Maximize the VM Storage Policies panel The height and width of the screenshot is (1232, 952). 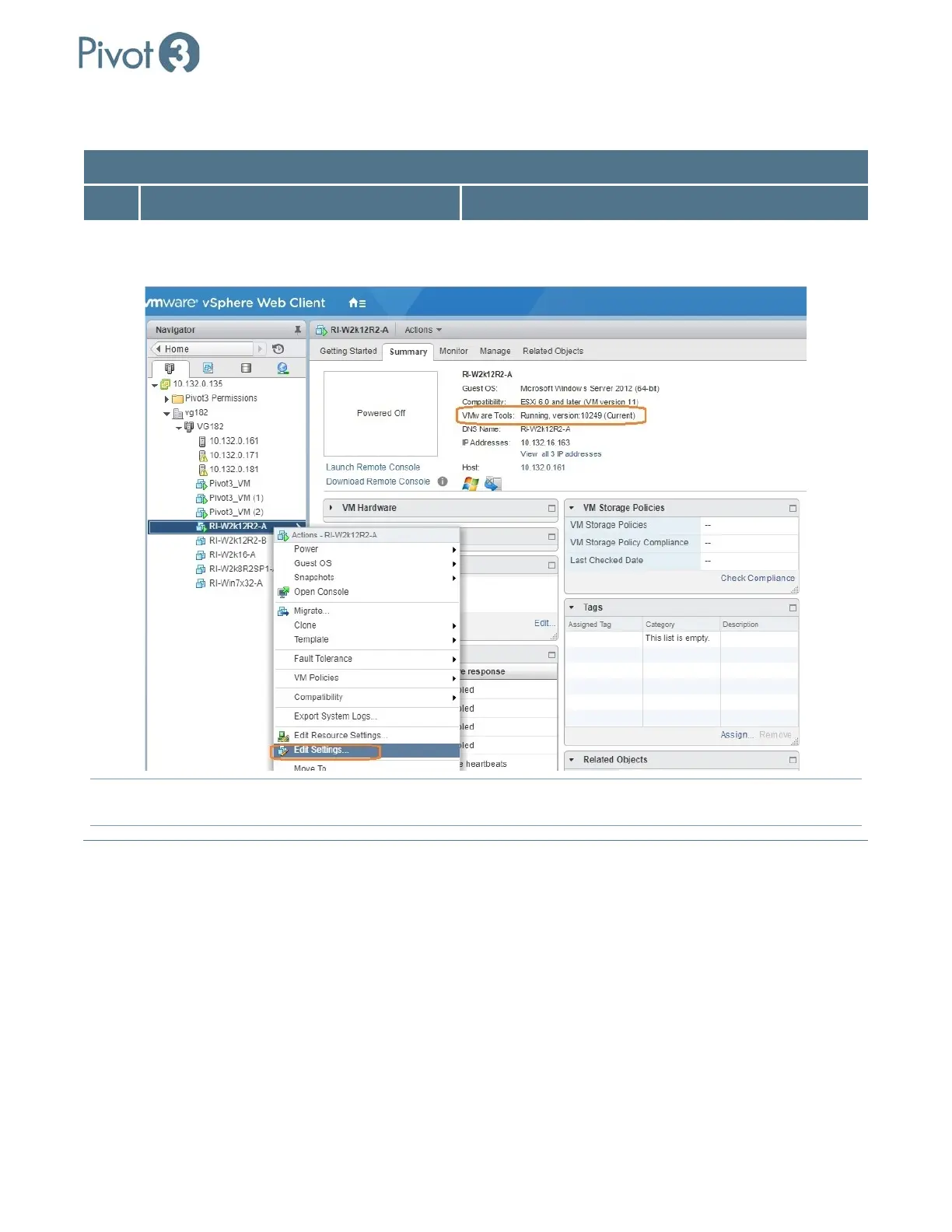click(793, 508)
